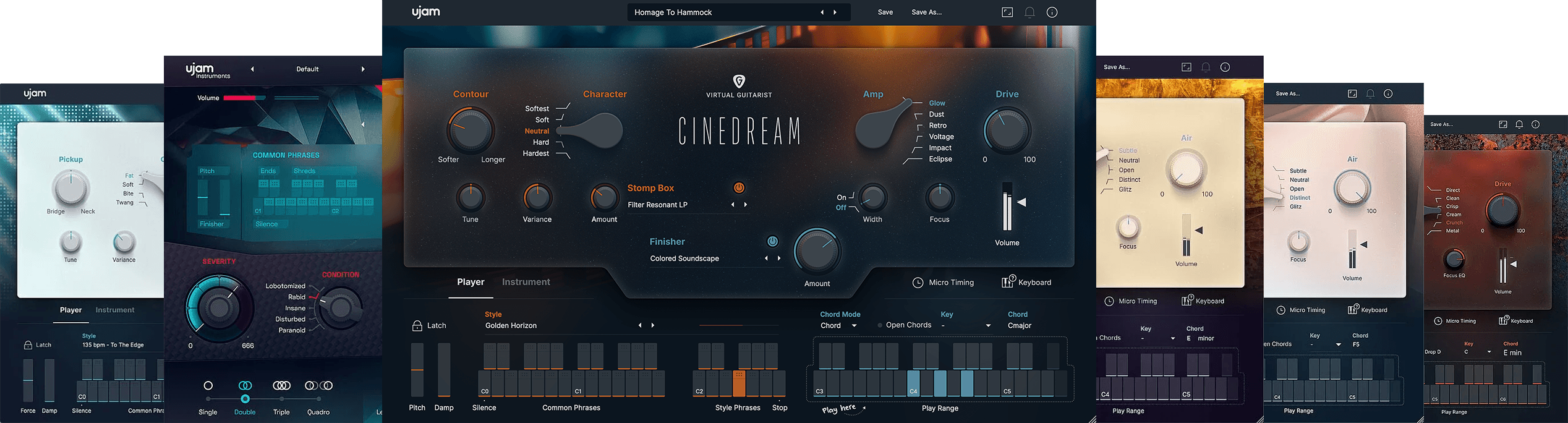The width and height of the screenshot is (1568, 423).
Task: Click the Cinedream Volume slider
Action: pyautogui.click(x=1007, y=207)
